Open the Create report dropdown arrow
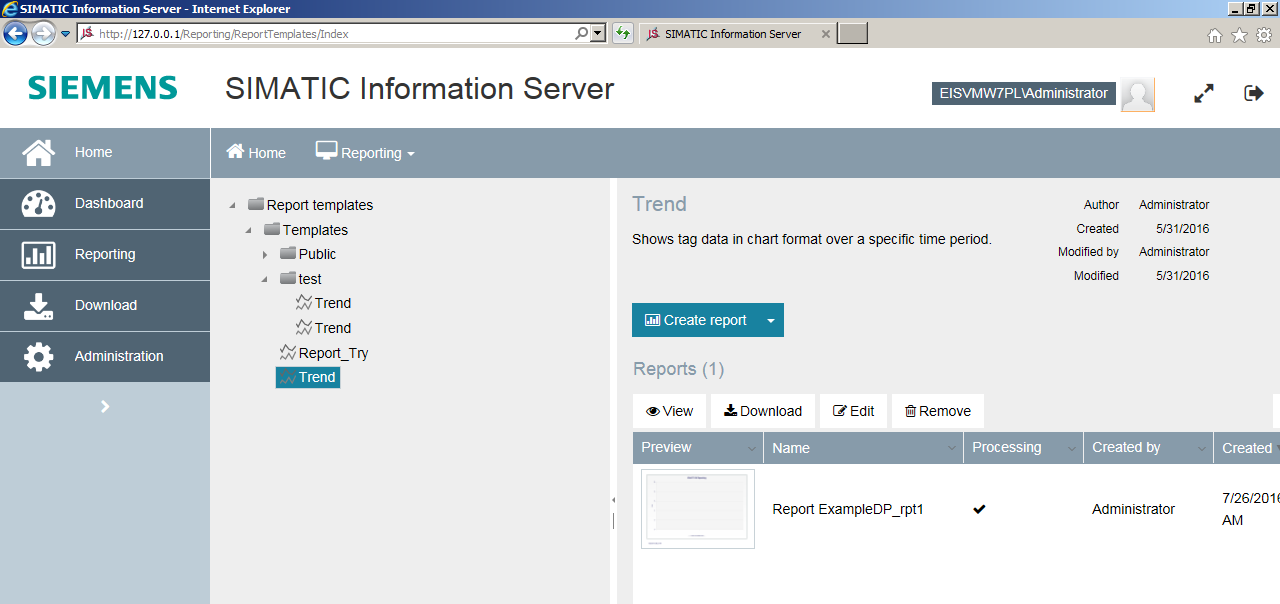Screen dimensions: 1280x604 (x=770, y=321)
